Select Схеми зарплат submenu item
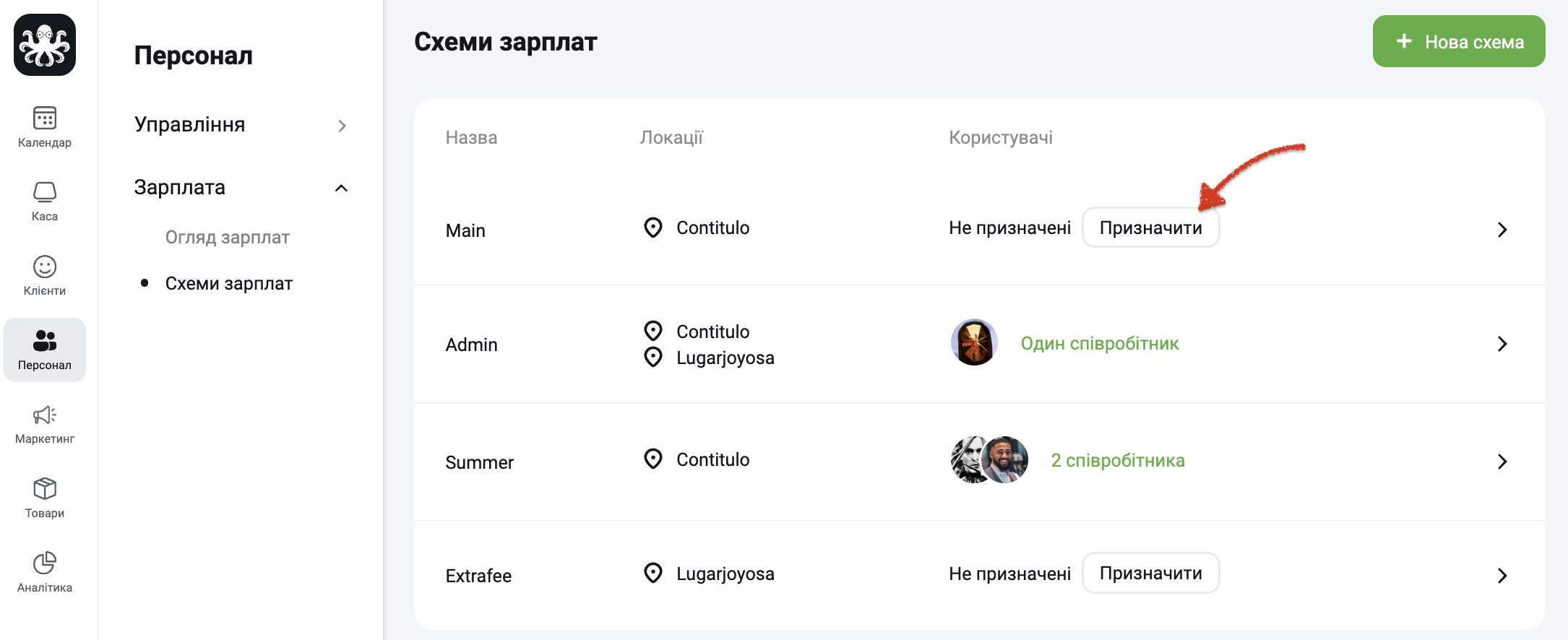This screenshot has width=1568, height=640. coord(229,283)
